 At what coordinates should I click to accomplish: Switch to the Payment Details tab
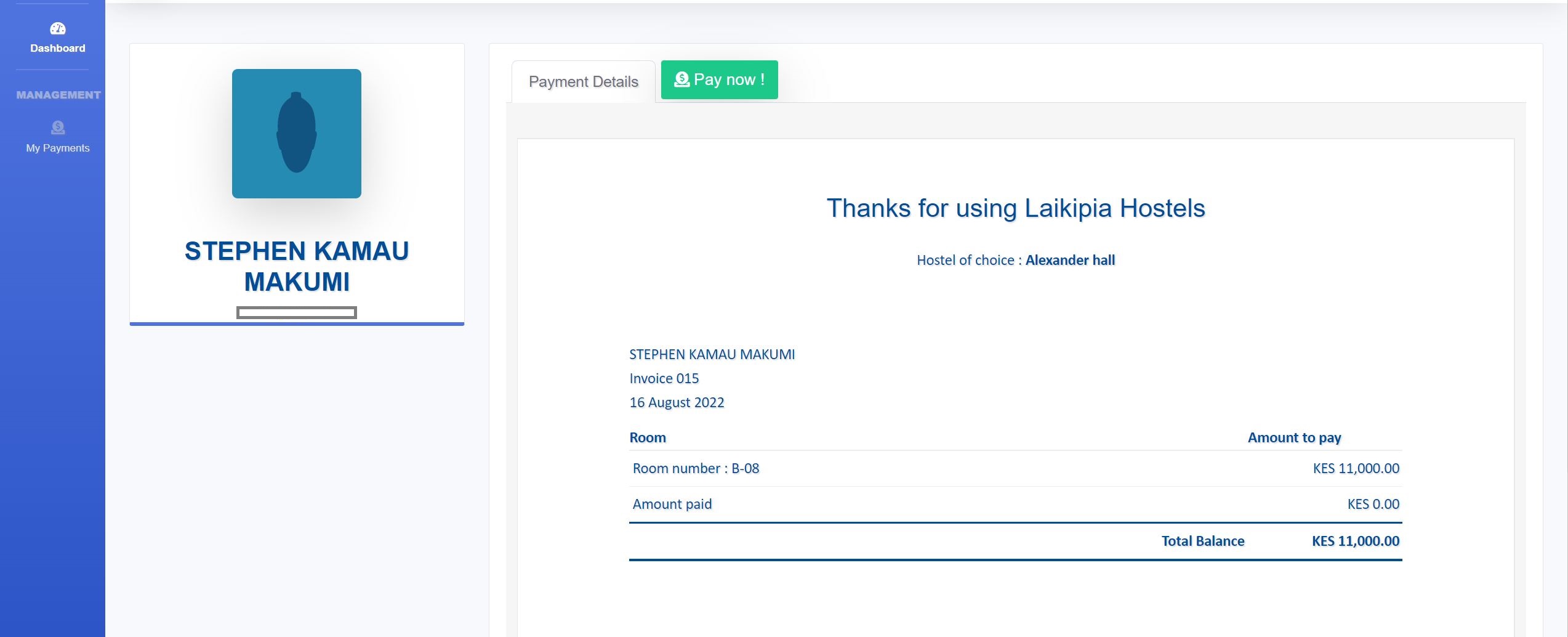pyautogui.click(x=584, y=81)
